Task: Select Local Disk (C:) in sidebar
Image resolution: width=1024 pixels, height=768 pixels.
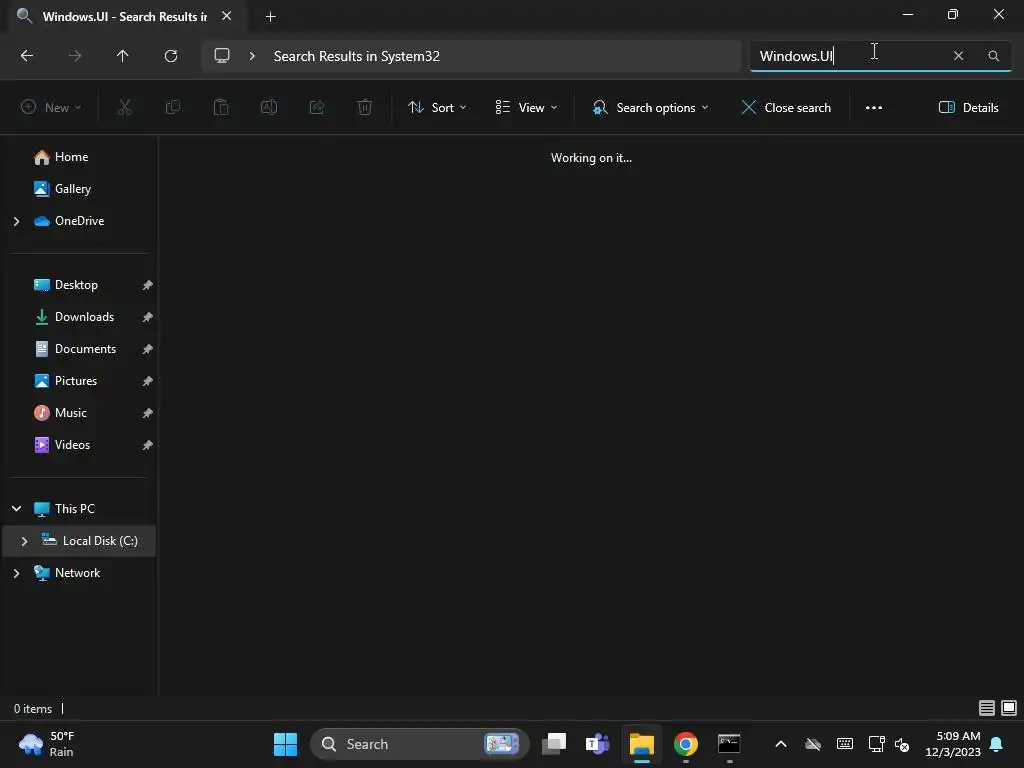Action: pyautogui.click(x=100, y=541)
